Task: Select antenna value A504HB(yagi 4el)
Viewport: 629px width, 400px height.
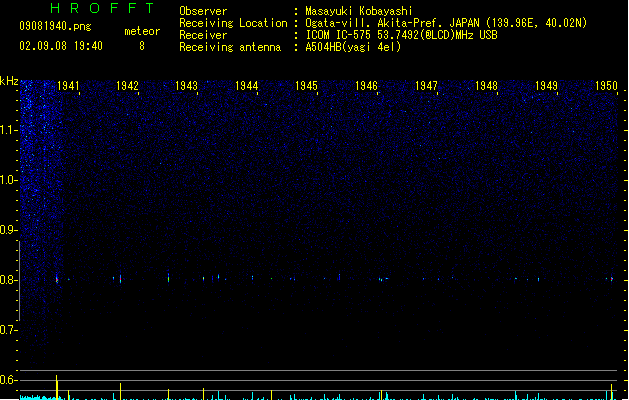Action: pos(353,47)
